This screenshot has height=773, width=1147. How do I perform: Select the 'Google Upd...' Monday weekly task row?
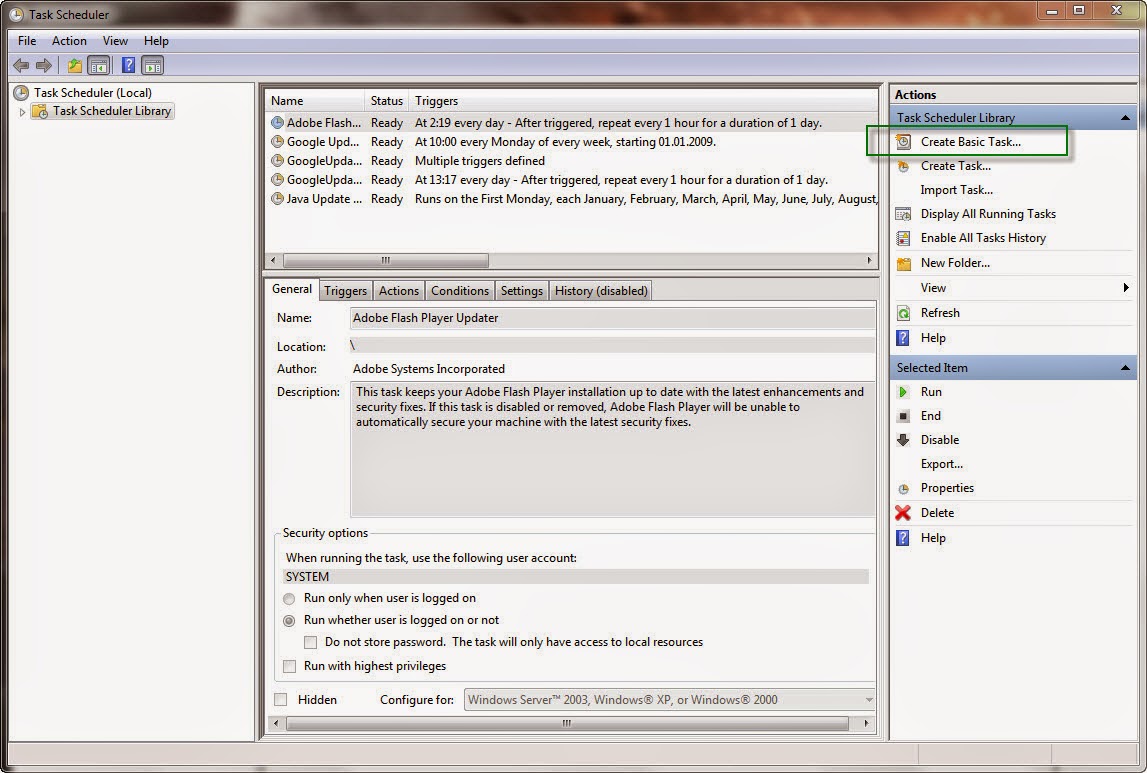[572, 142]
